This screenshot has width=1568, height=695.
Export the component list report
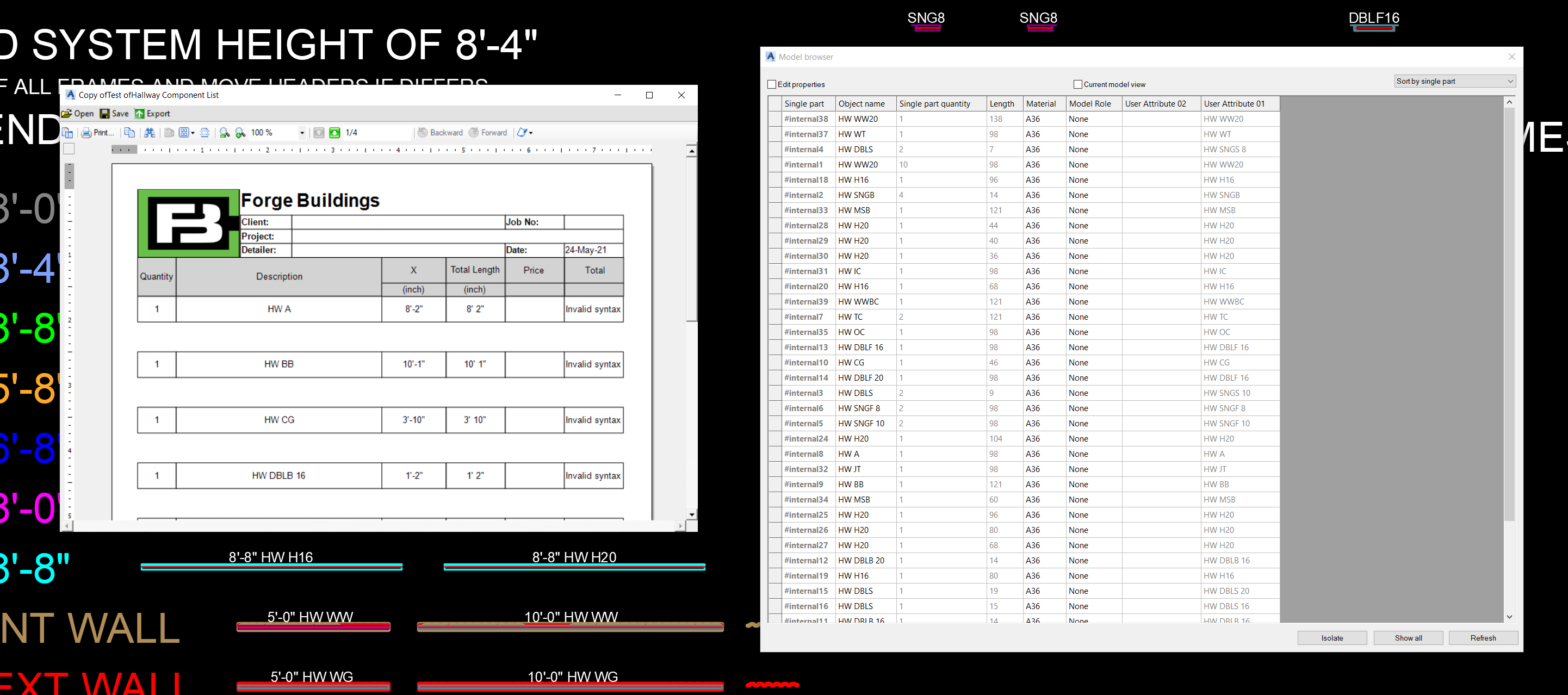152,114
